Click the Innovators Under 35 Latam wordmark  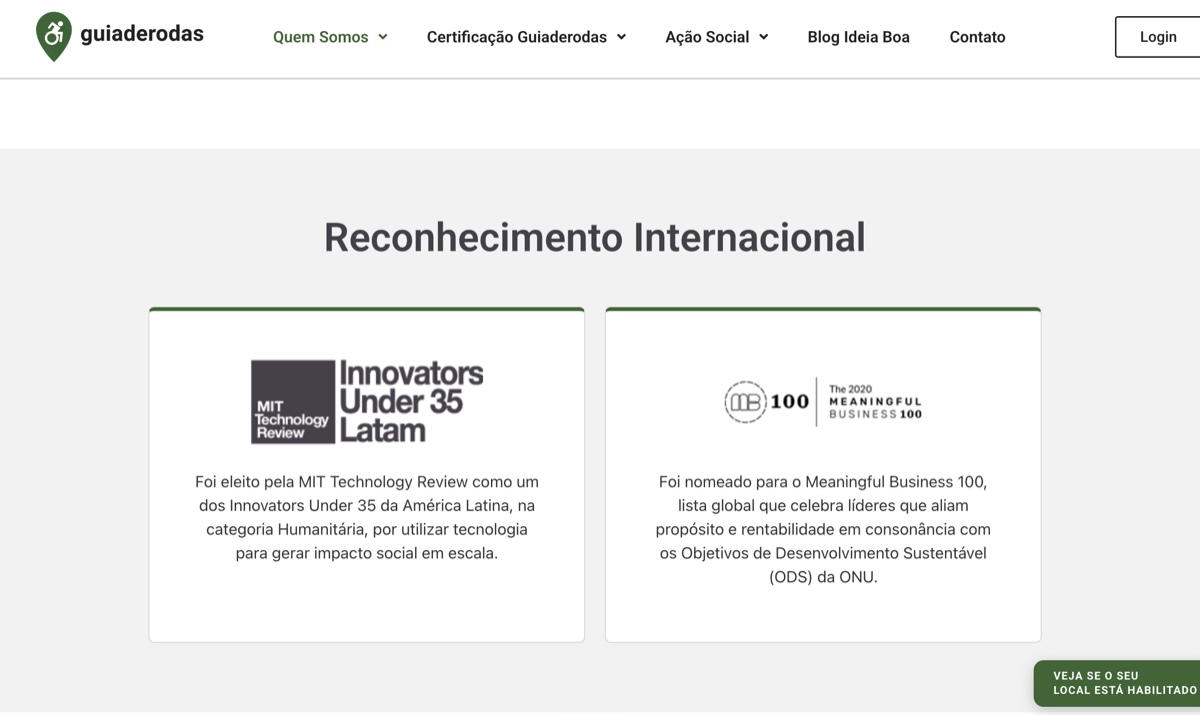click(411, 402)
